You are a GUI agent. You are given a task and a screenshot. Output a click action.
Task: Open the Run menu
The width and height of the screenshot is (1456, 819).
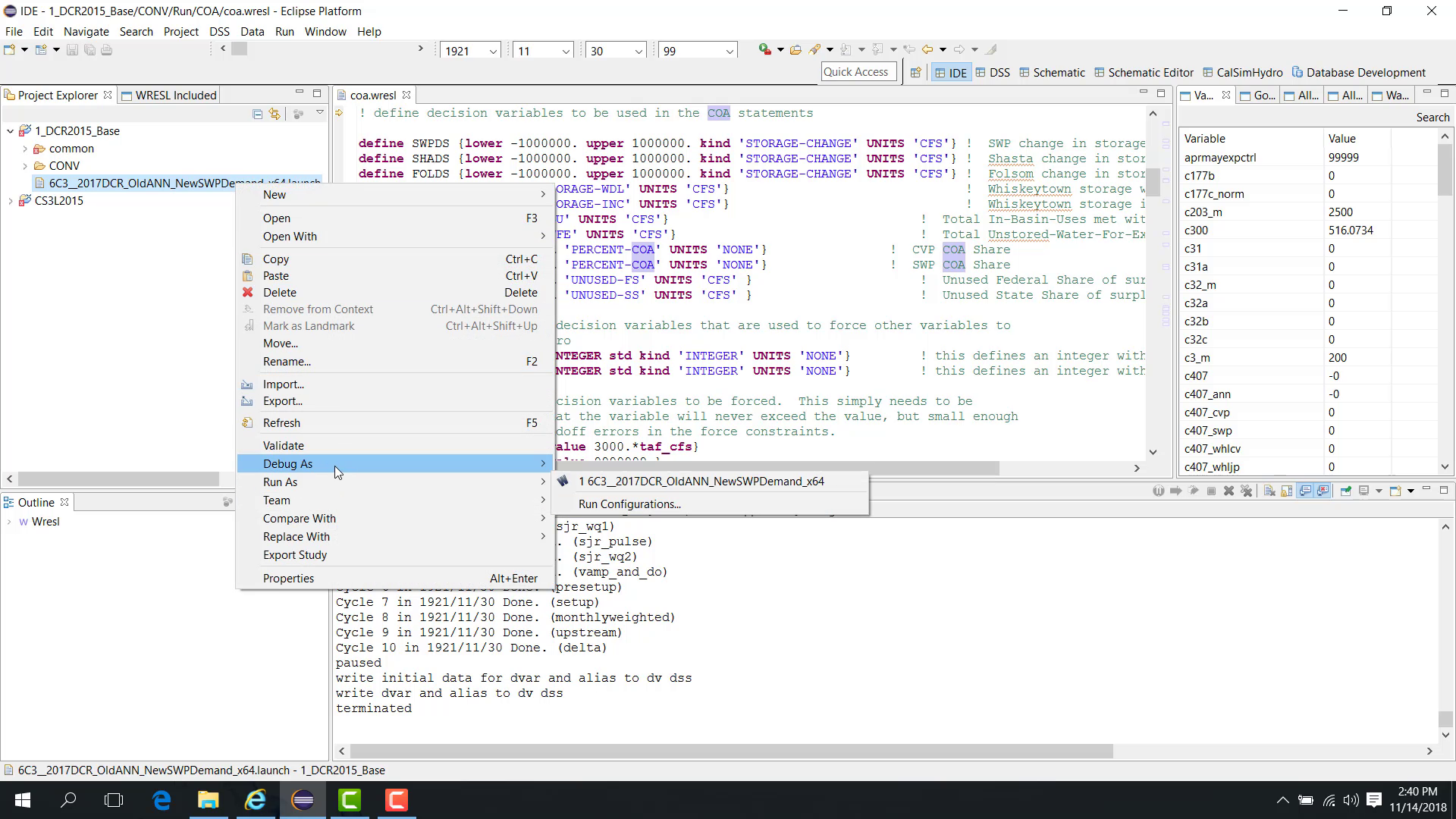284,32
